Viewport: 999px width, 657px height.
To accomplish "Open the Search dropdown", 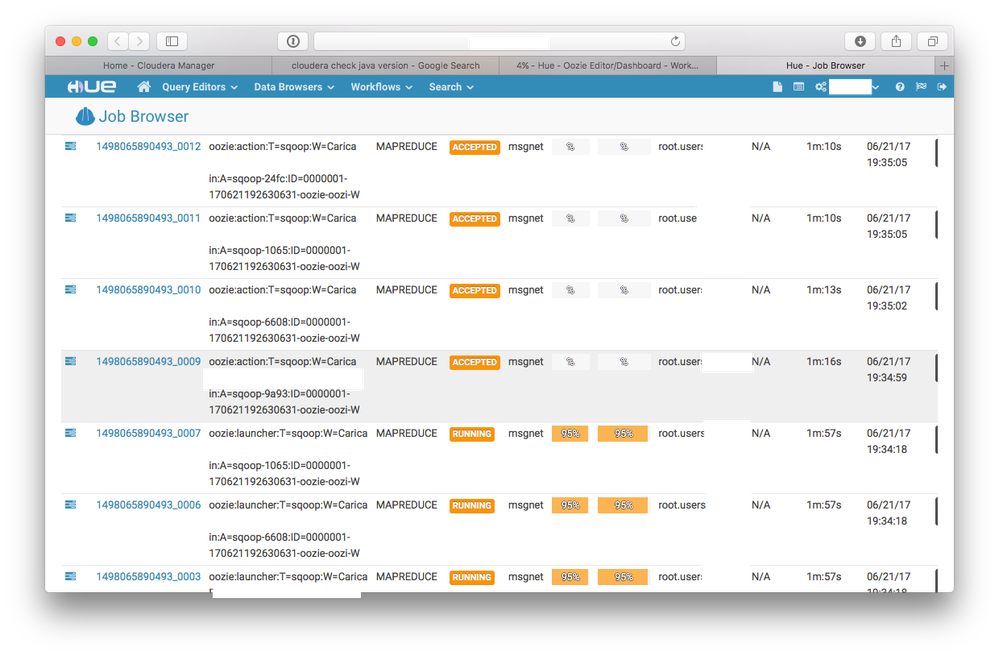I will (451, 87).
